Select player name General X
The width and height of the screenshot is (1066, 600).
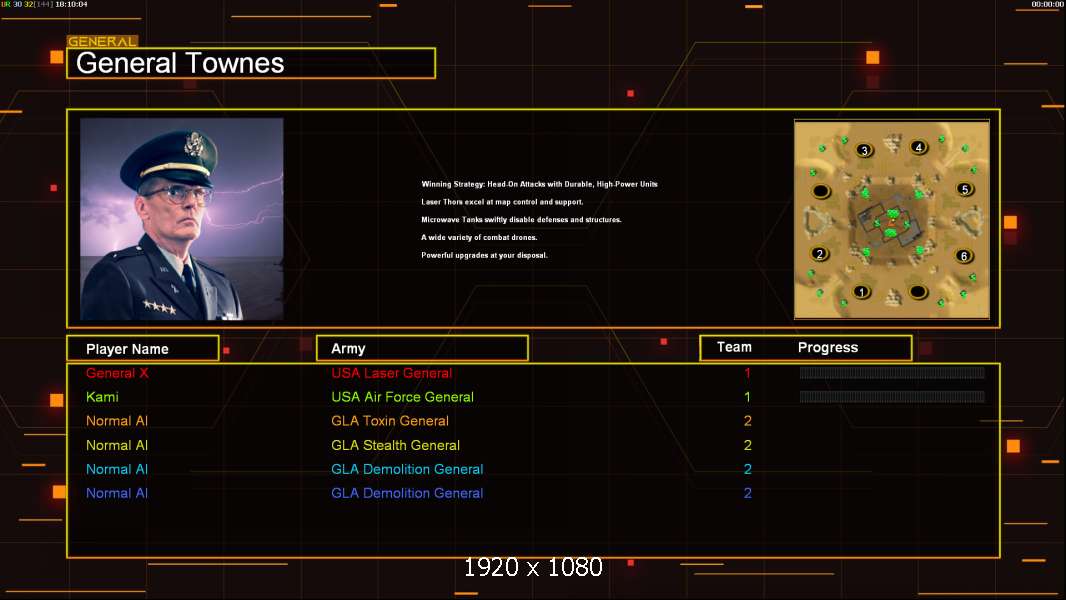pos(117,373)
